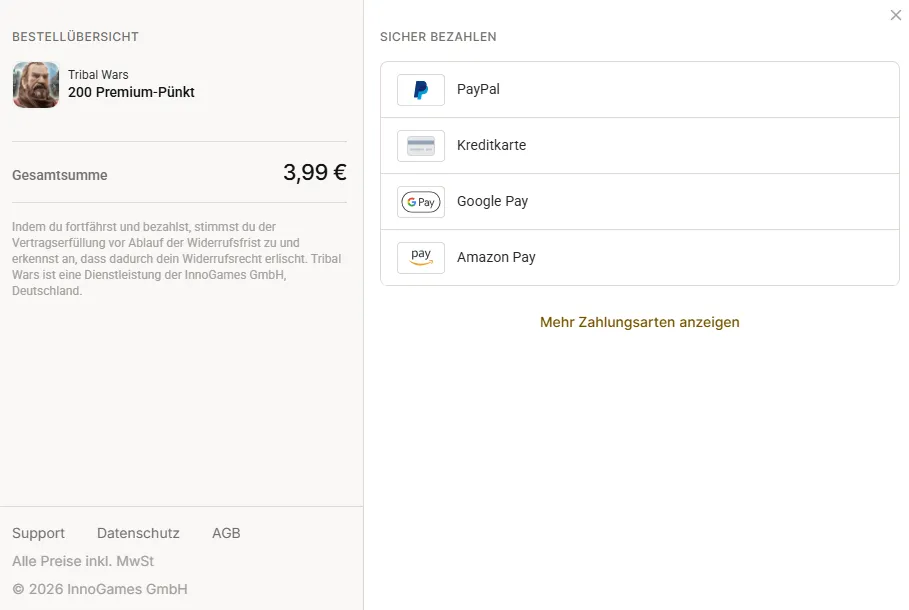This screenshot has width=909, height=610.
Task: Choose the Kreditkarte option label
Action: coord(492,145)
